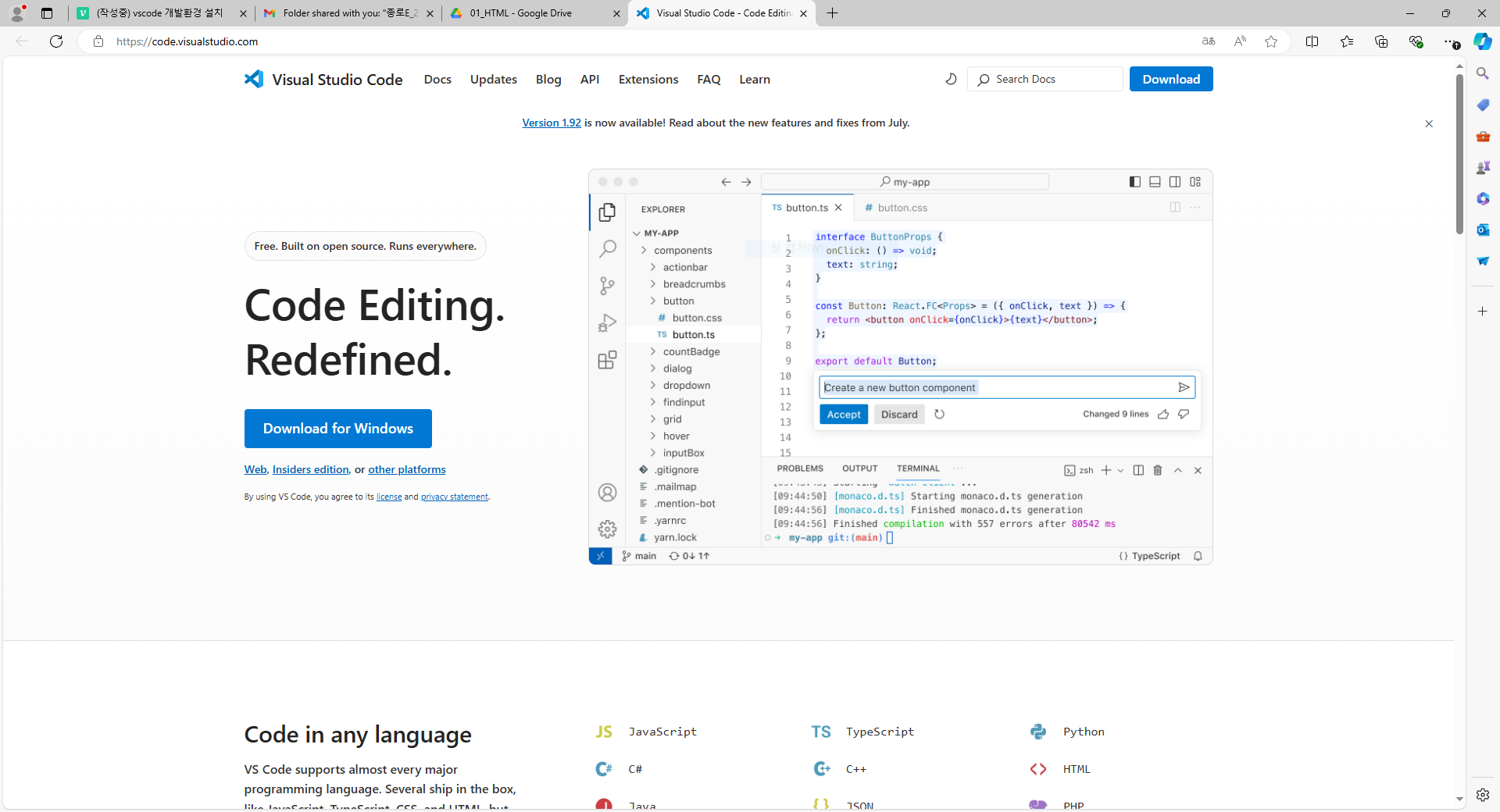Viewport: 1500px width, 812px height.
Task: Click the TypeScript language icon
Action: click(821, 732)
